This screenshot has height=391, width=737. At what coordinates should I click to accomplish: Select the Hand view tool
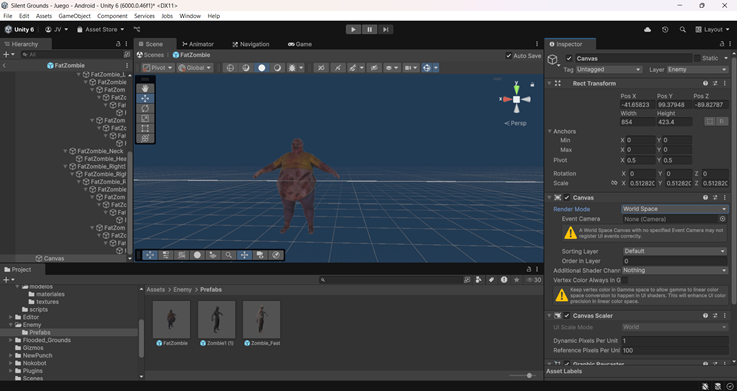[x=145, y=88]
